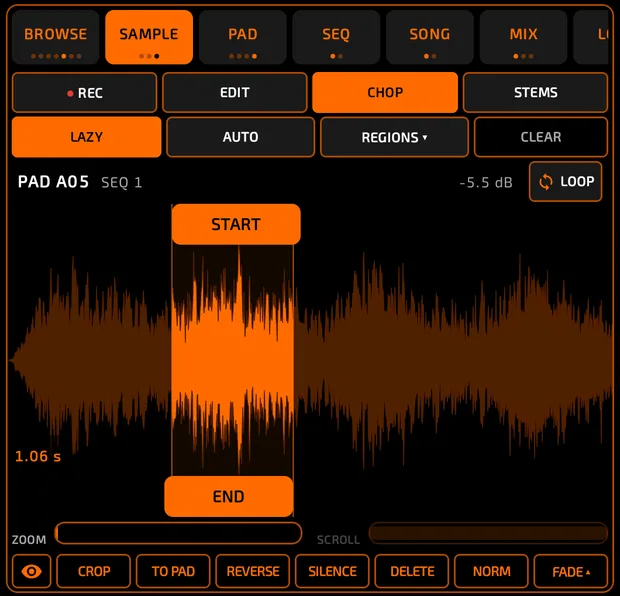
Task: Click the START marker handle
Action: (x=236, y=224)
